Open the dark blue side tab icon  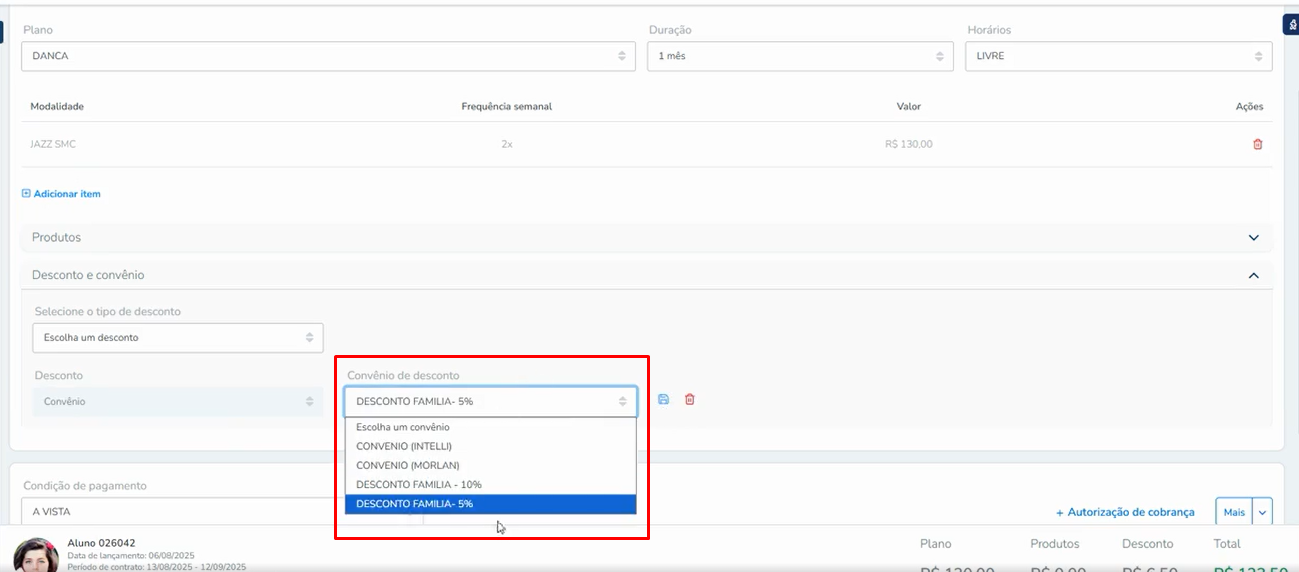coord(1291,24)
